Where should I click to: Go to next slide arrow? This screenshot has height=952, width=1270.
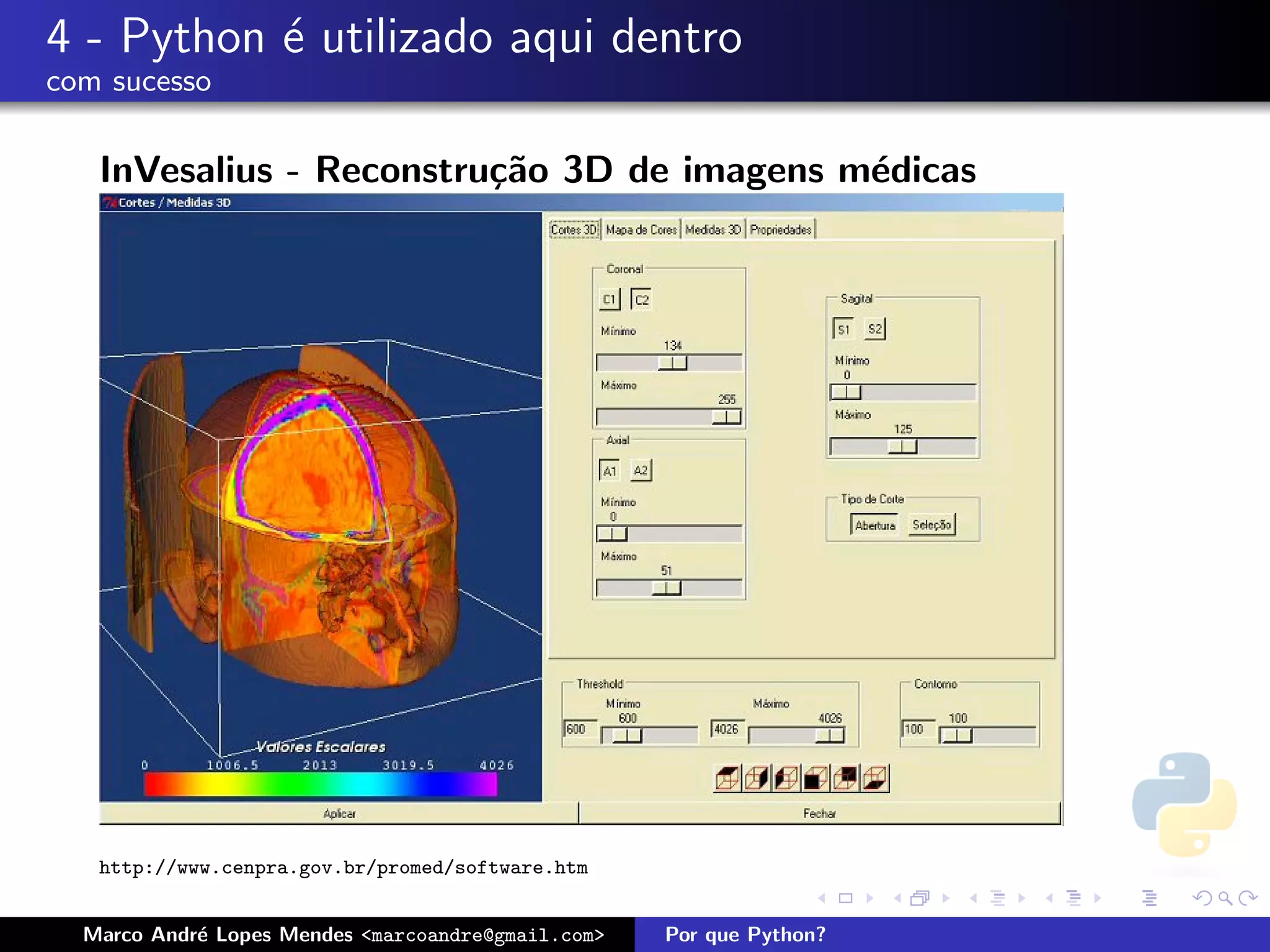tap(870, 898)
